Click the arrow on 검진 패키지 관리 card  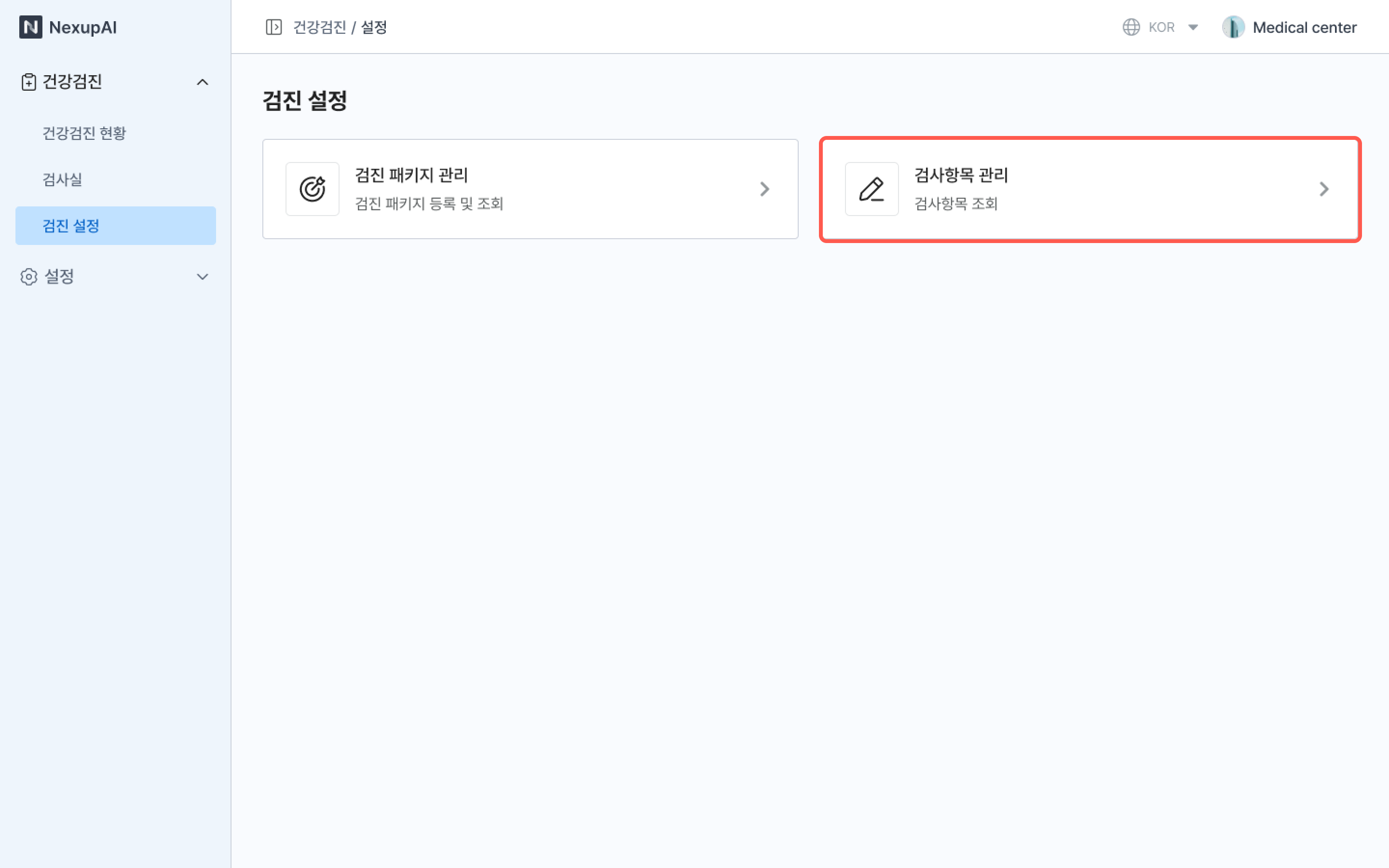(764, 189)
